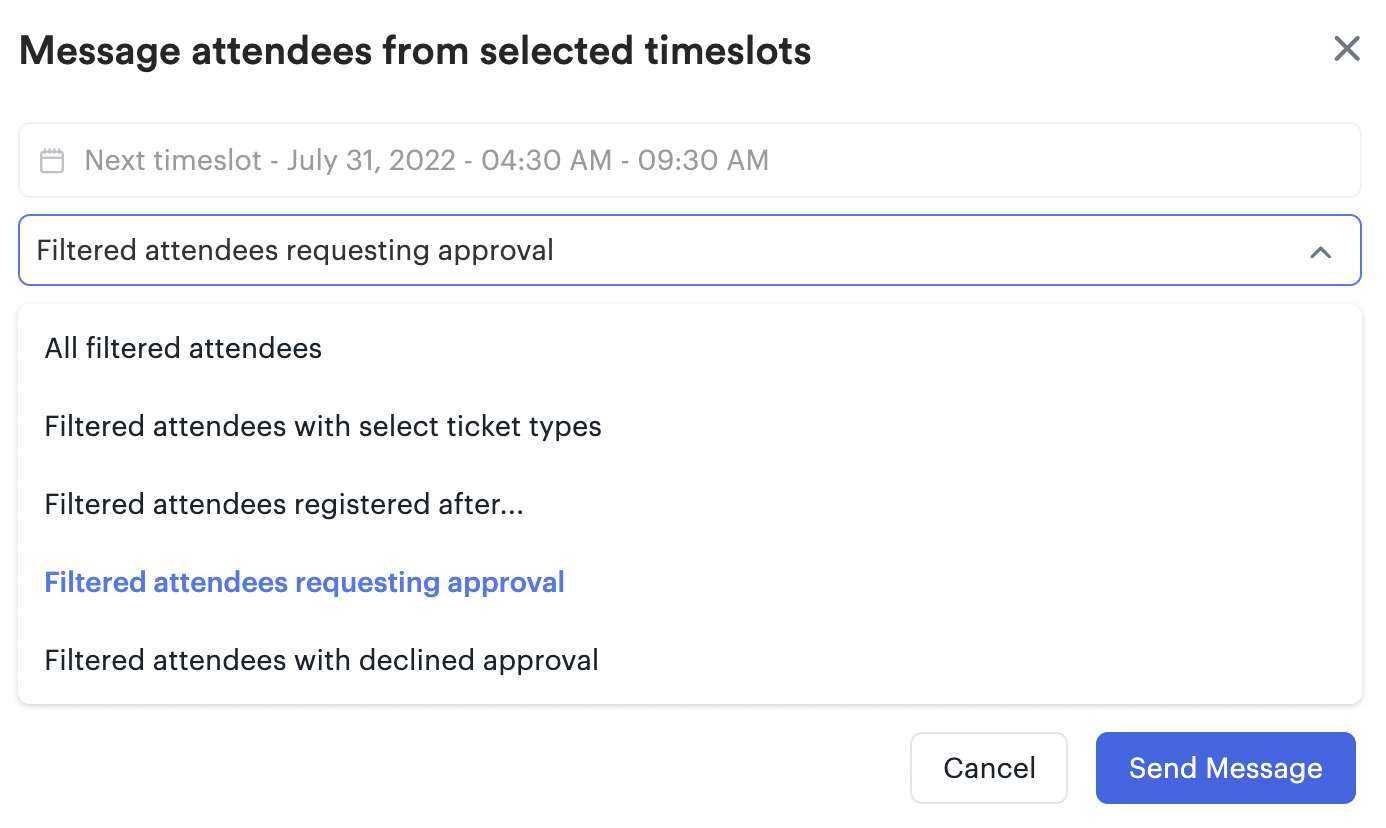Click the dialog title Message attendees heading

coord(415,50)
